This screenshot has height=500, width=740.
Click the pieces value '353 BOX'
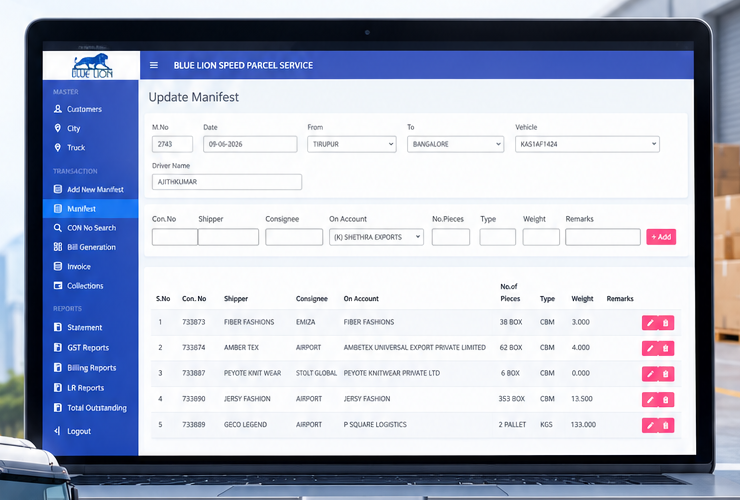tap(512, 398)
